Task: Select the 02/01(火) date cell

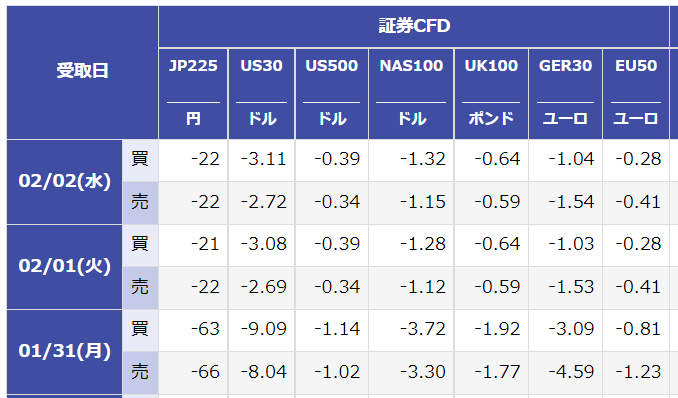Action: (64, 266)
